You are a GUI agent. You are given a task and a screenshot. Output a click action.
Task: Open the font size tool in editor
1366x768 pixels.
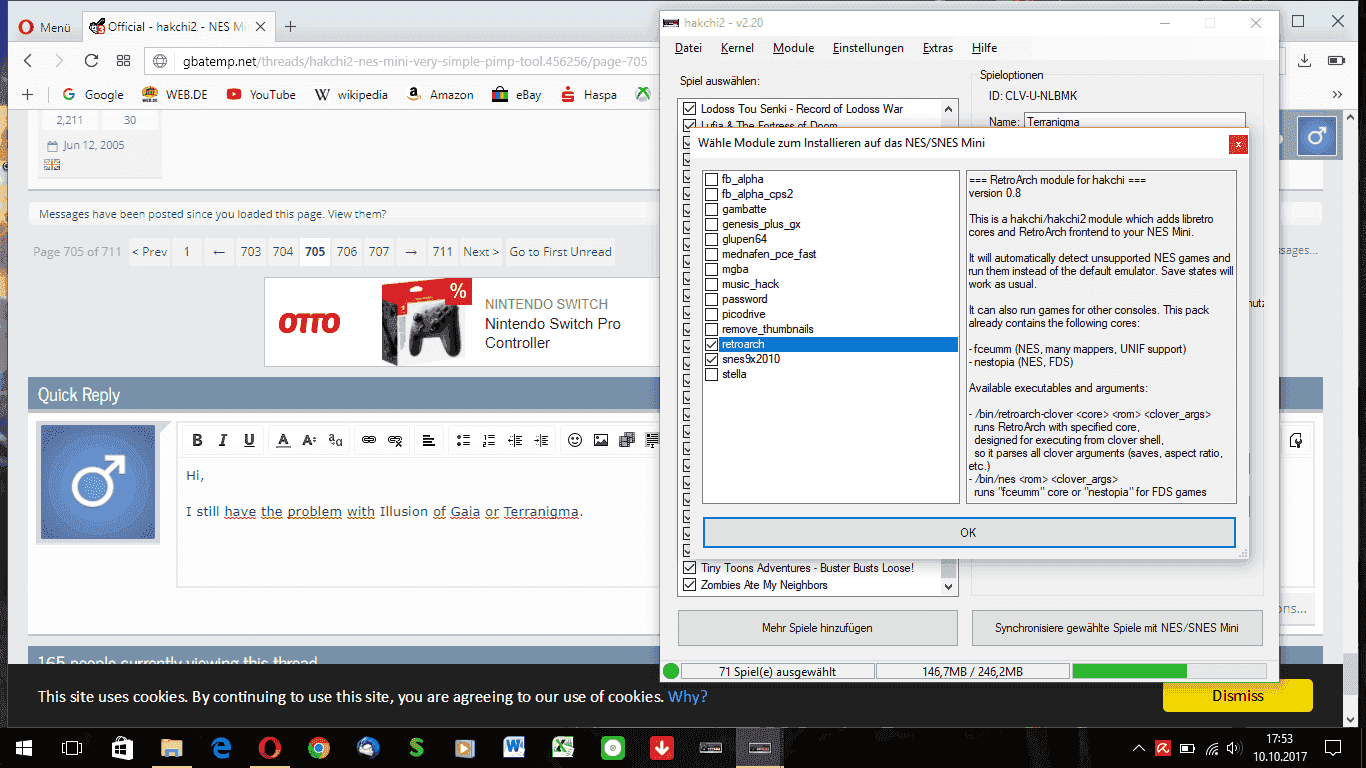tap(310, 440)
